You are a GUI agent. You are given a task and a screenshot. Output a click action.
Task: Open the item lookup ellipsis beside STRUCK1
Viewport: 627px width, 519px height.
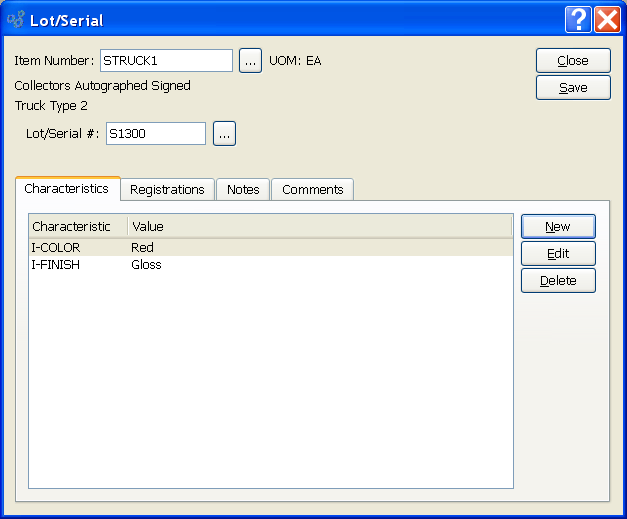pos(250,61)
